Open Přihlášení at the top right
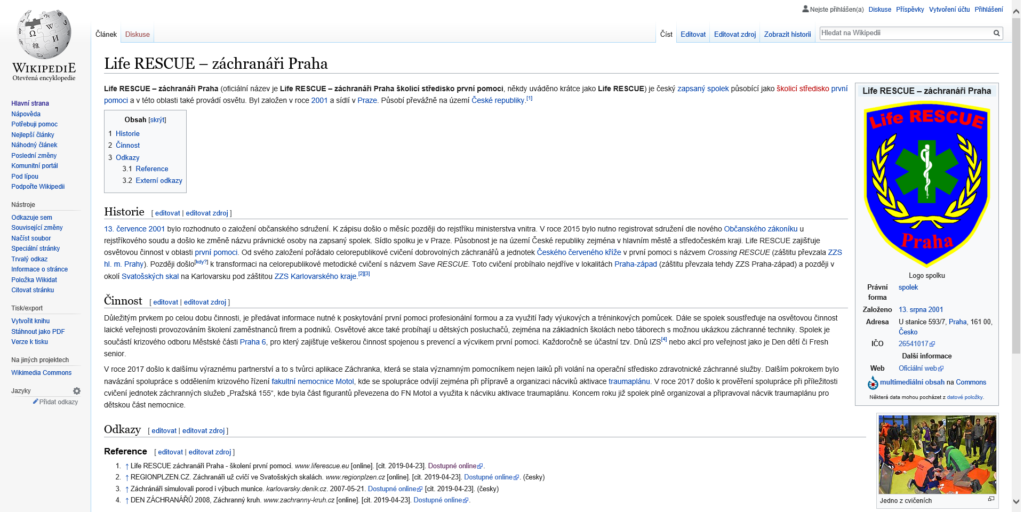 [x=989, y=9]
